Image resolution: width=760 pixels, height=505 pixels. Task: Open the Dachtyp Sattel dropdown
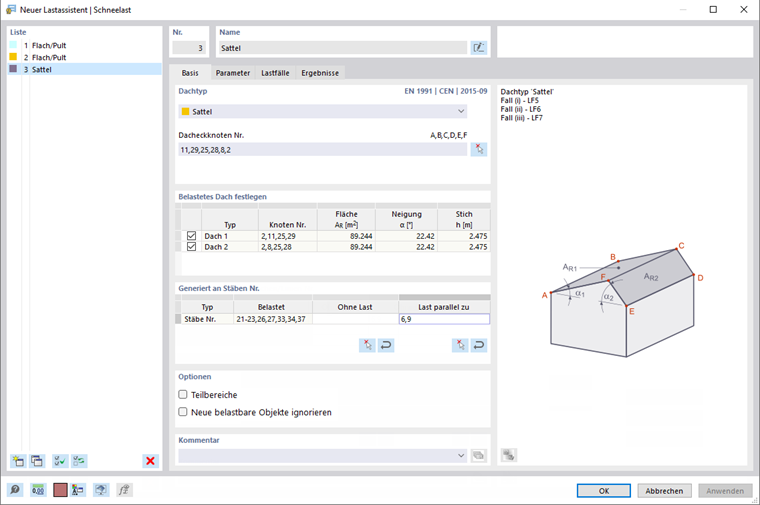click(x=323, y=111)
